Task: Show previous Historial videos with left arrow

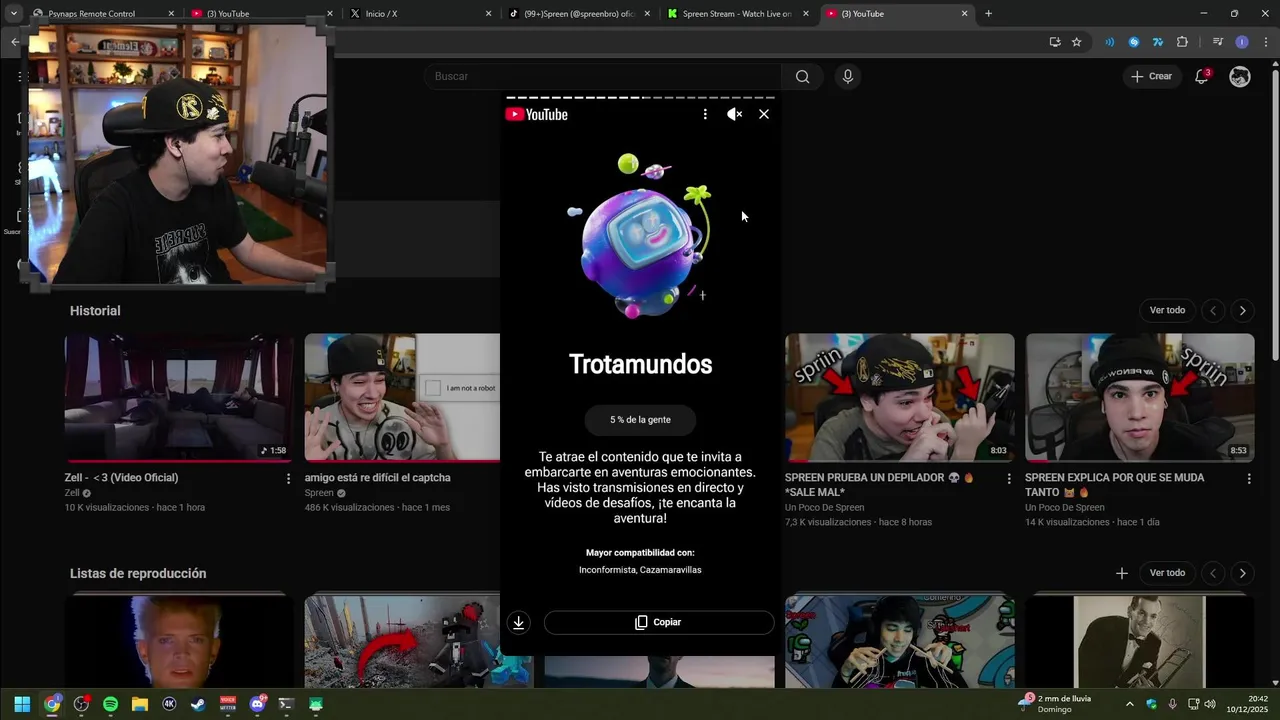Action: point(1213,310)
